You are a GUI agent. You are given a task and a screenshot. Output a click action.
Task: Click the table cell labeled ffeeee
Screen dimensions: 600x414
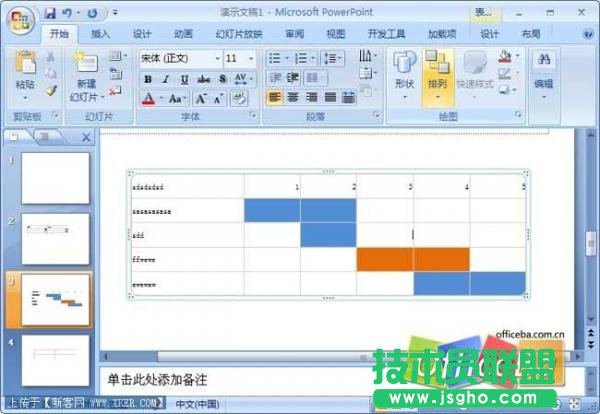(187, 259)
